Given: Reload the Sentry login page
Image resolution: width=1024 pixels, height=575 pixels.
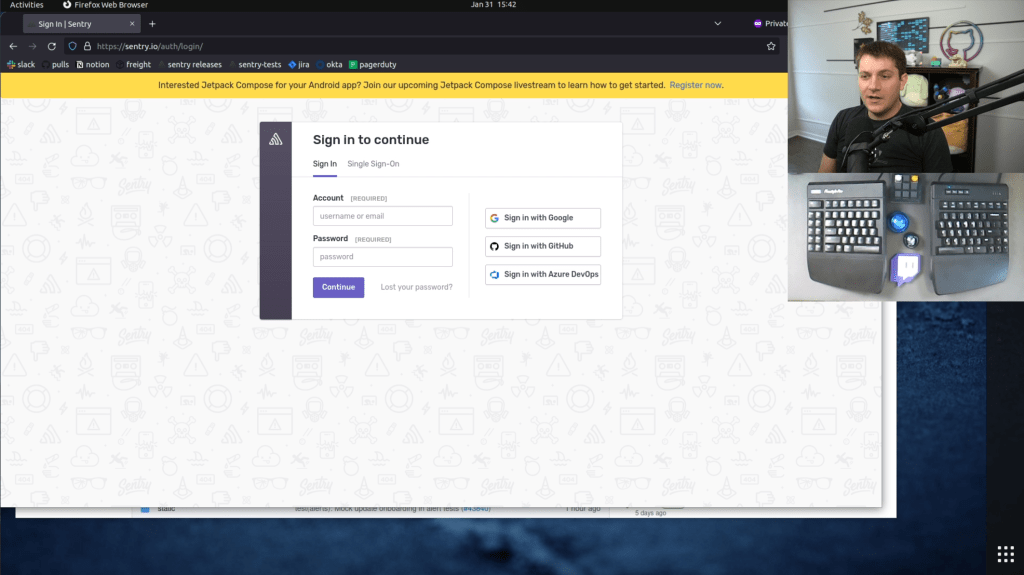Looking at the screenshot, I should point(52,46).
